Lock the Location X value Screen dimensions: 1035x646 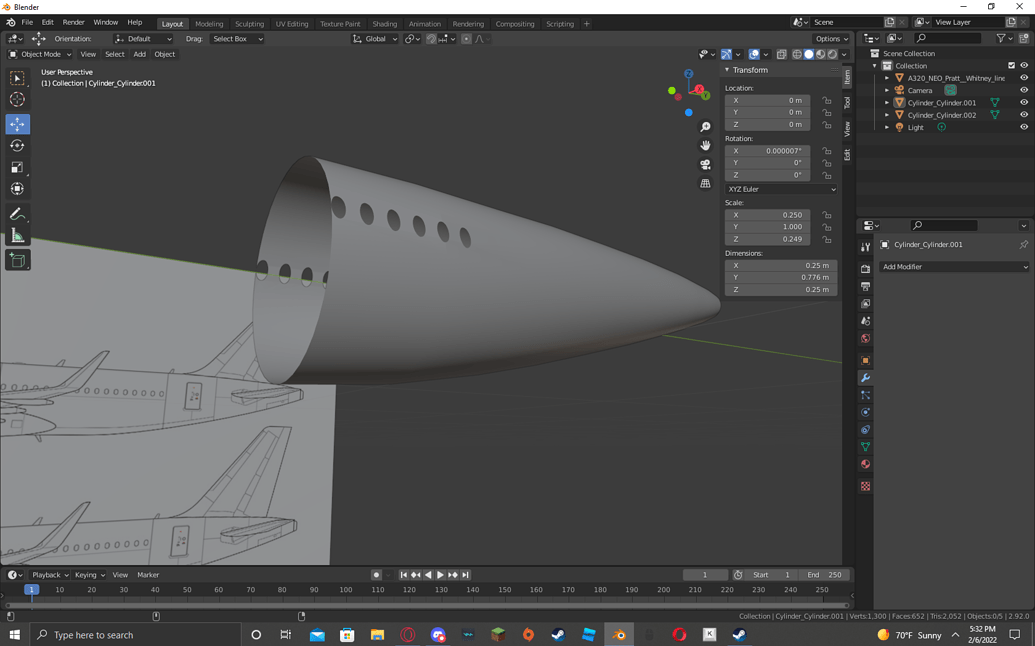(x=826, y=100)
